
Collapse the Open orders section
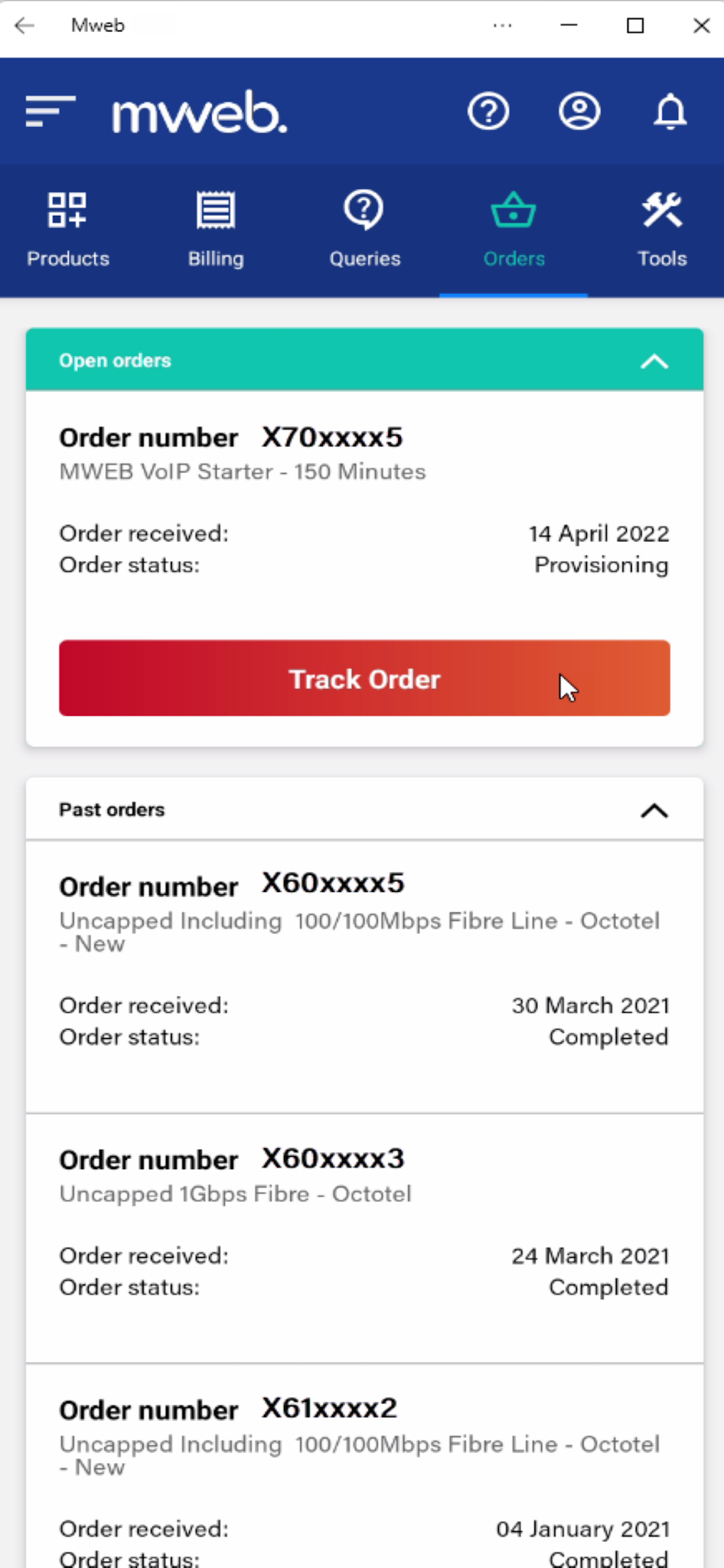point(654,361)
